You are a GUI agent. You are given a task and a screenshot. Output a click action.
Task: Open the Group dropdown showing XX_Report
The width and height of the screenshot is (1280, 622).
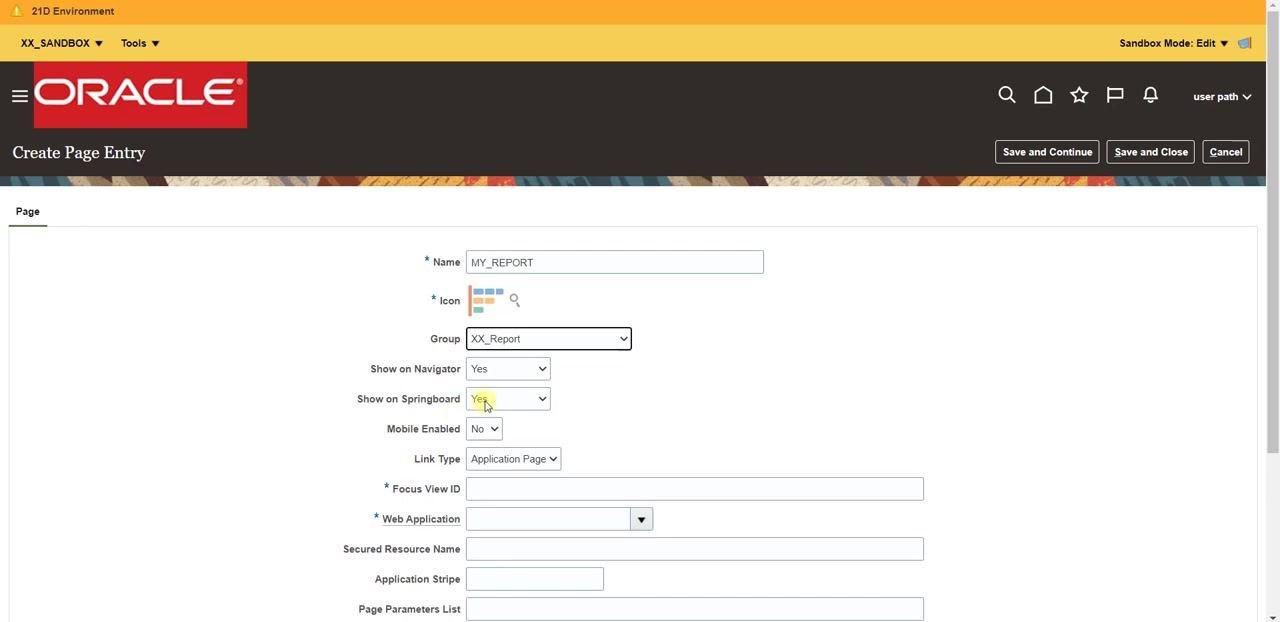point(548,339)
